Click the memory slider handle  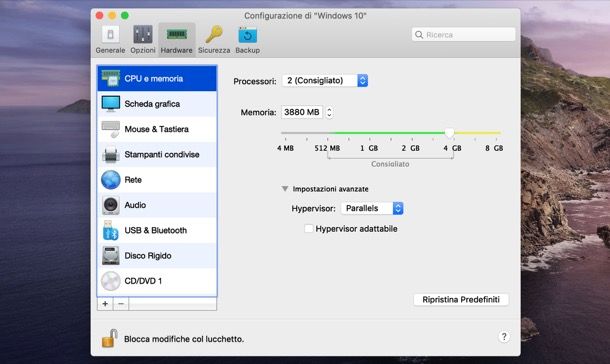pos(449,133)
